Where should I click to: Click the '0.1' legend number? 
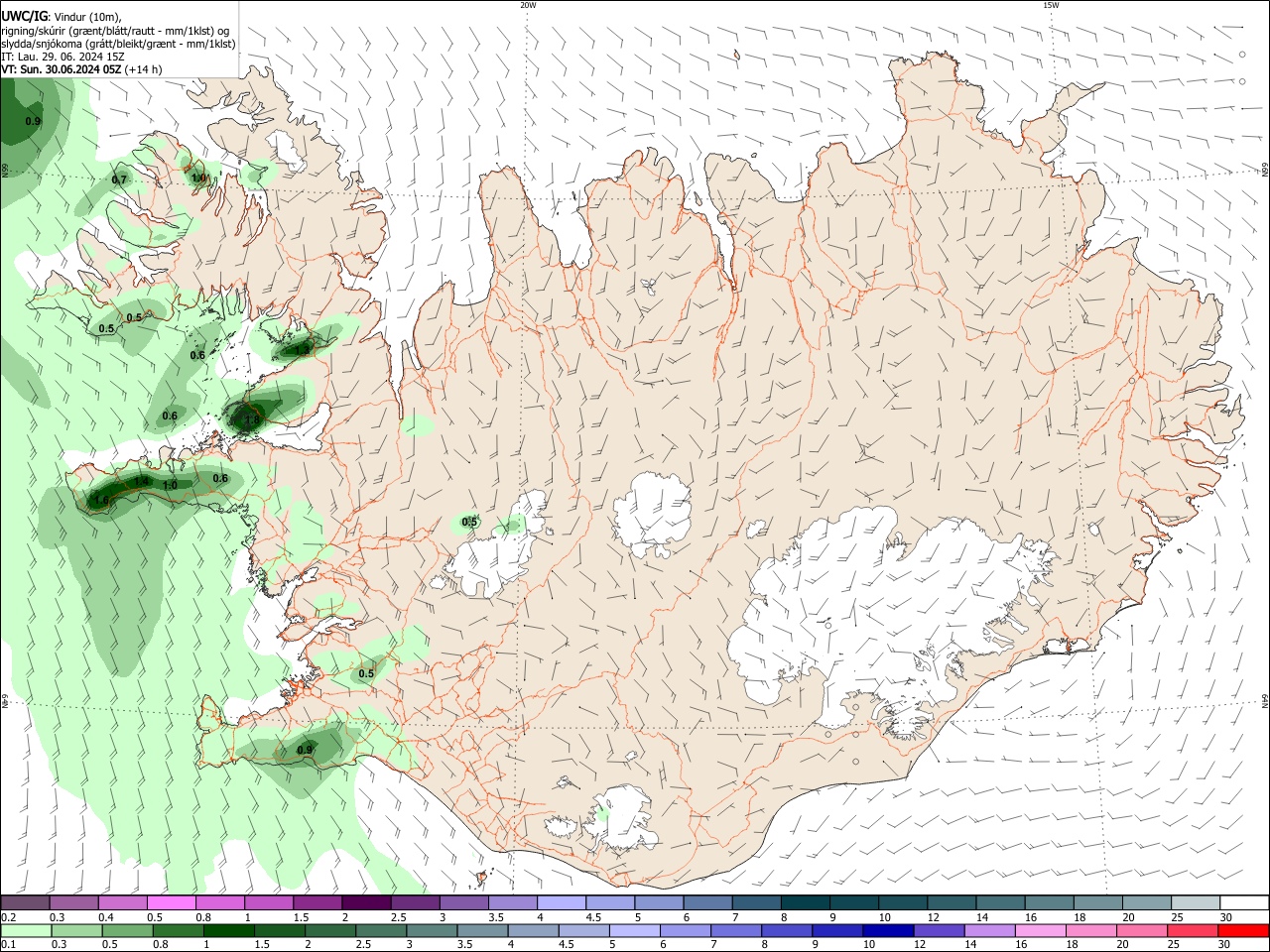pyautogui.click(x=8, y=945)
